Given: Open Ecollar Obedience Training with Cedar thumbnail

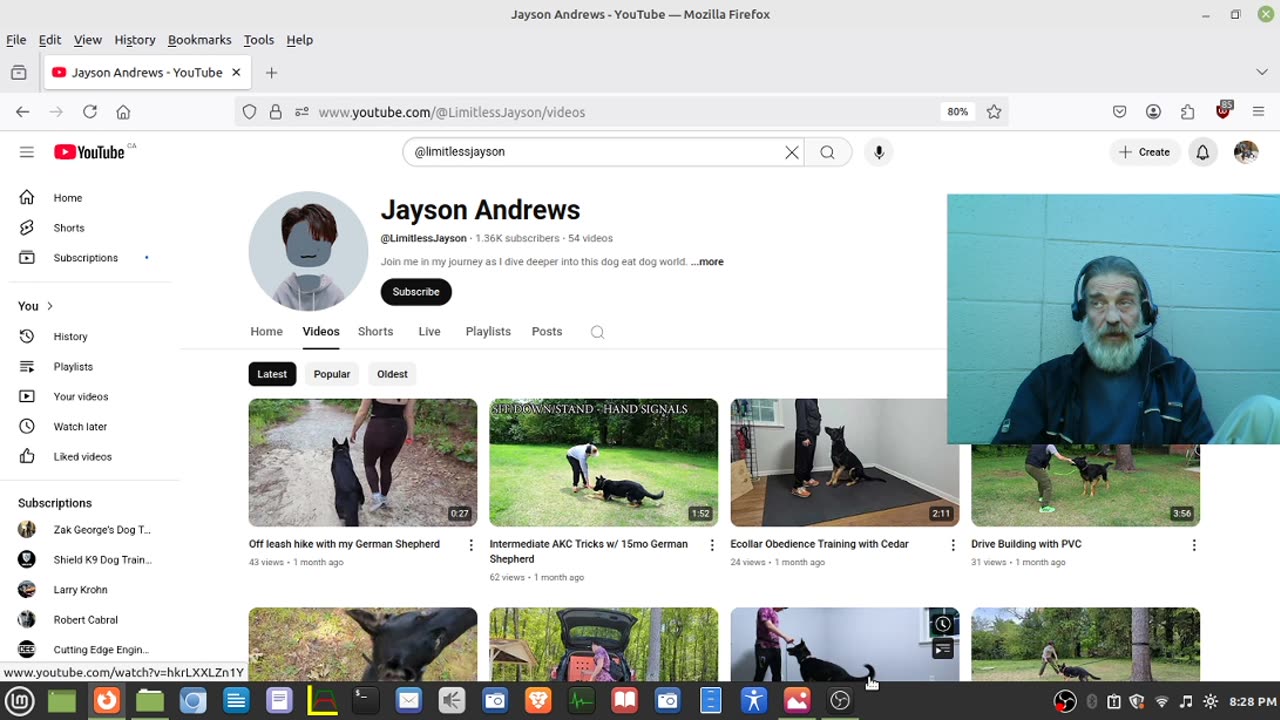Looking at the screenshot, I should point(845,463).
